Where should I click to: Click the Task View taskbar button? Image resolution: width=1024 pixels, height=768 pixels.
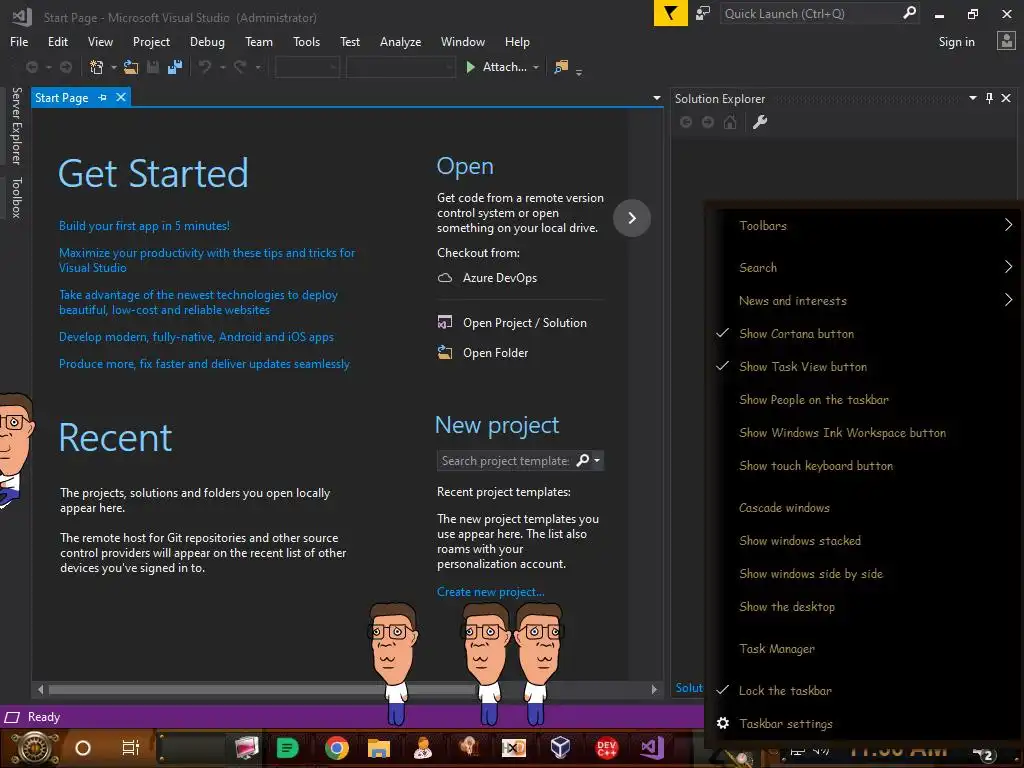(x=131, y=748)
